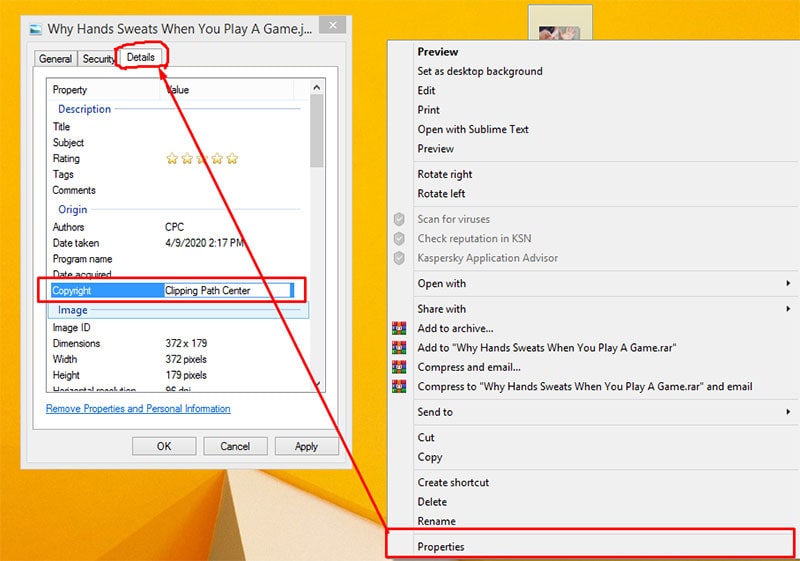Click the shield icon beside Kaspersky Application Advisor
Viewport: 800px width, 561px height.
pos(399,258)
